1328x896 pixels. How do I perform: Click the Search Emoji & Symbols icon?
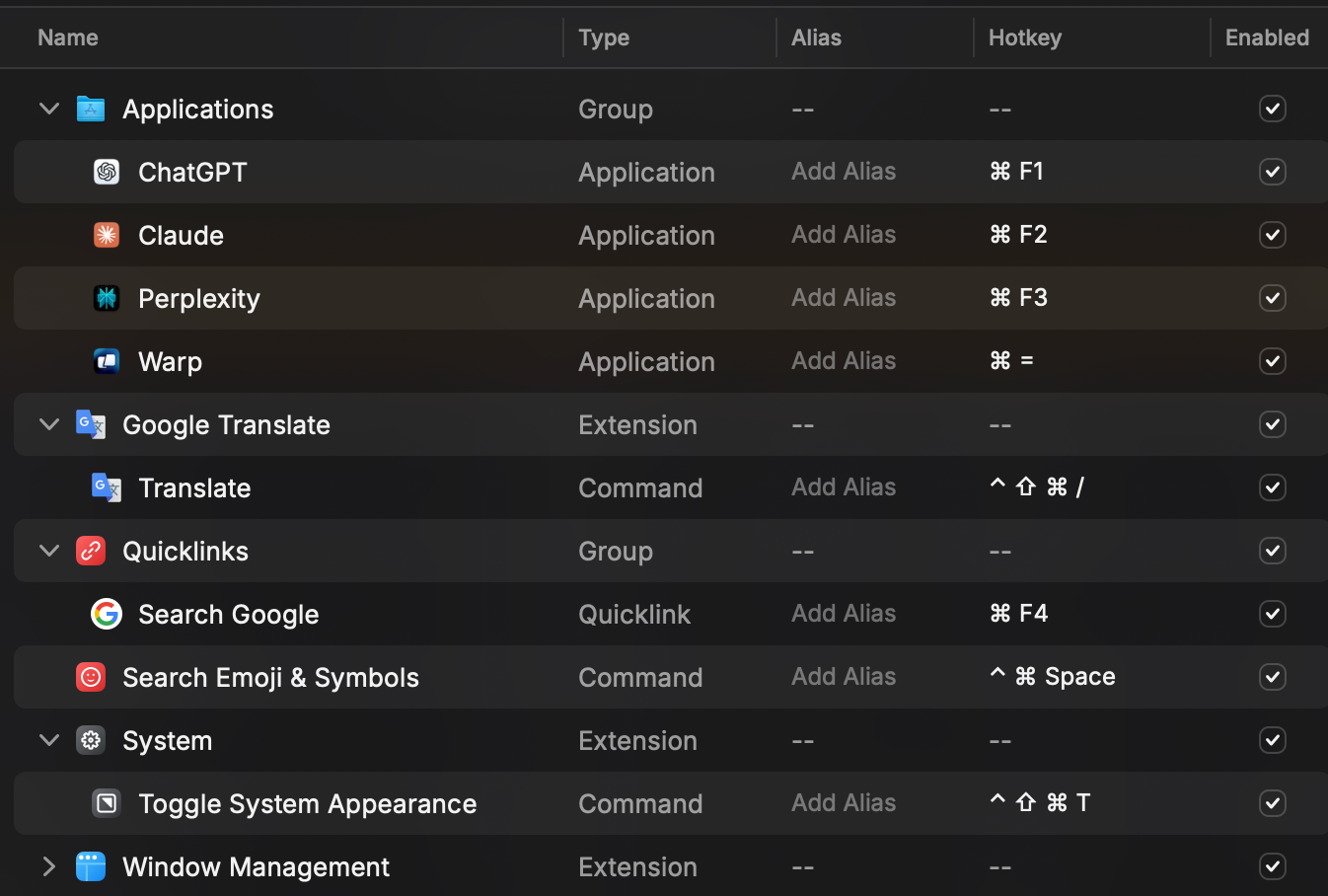pyautogui.click(x=91, y=677)
